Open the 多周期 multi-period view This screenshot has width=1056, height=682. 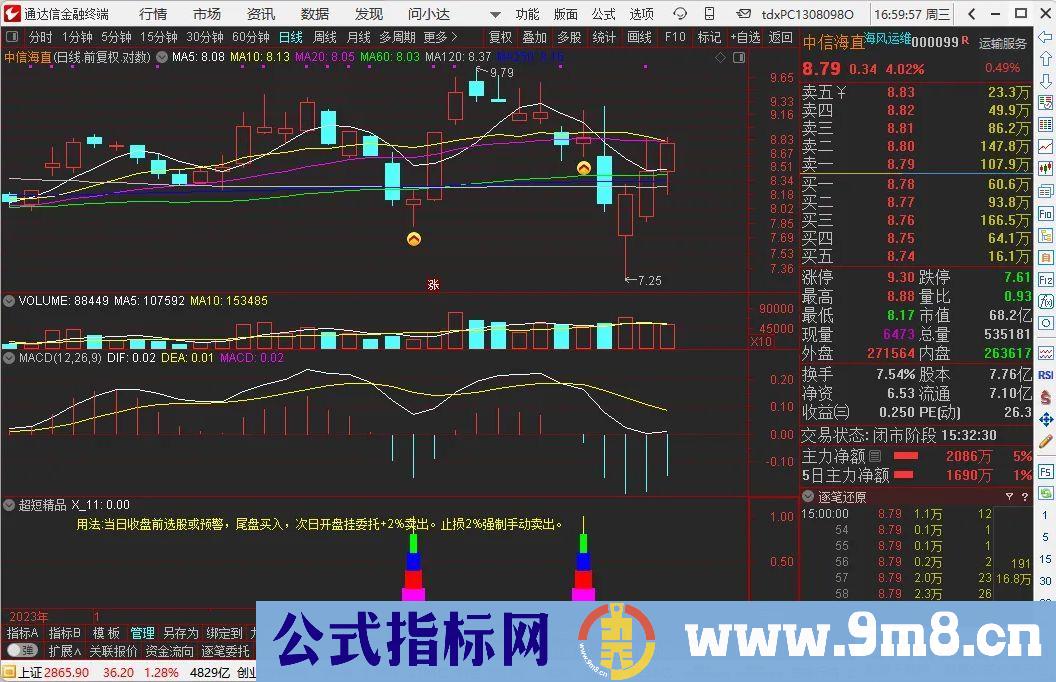(398, 37)
